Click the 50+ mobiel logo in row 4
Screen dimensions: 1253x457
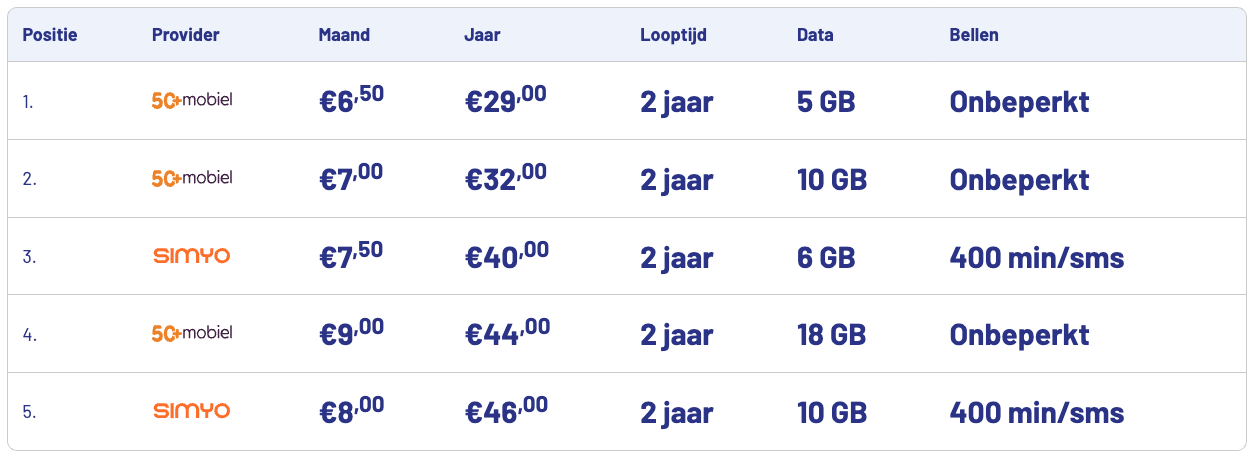tap(192, 333)
